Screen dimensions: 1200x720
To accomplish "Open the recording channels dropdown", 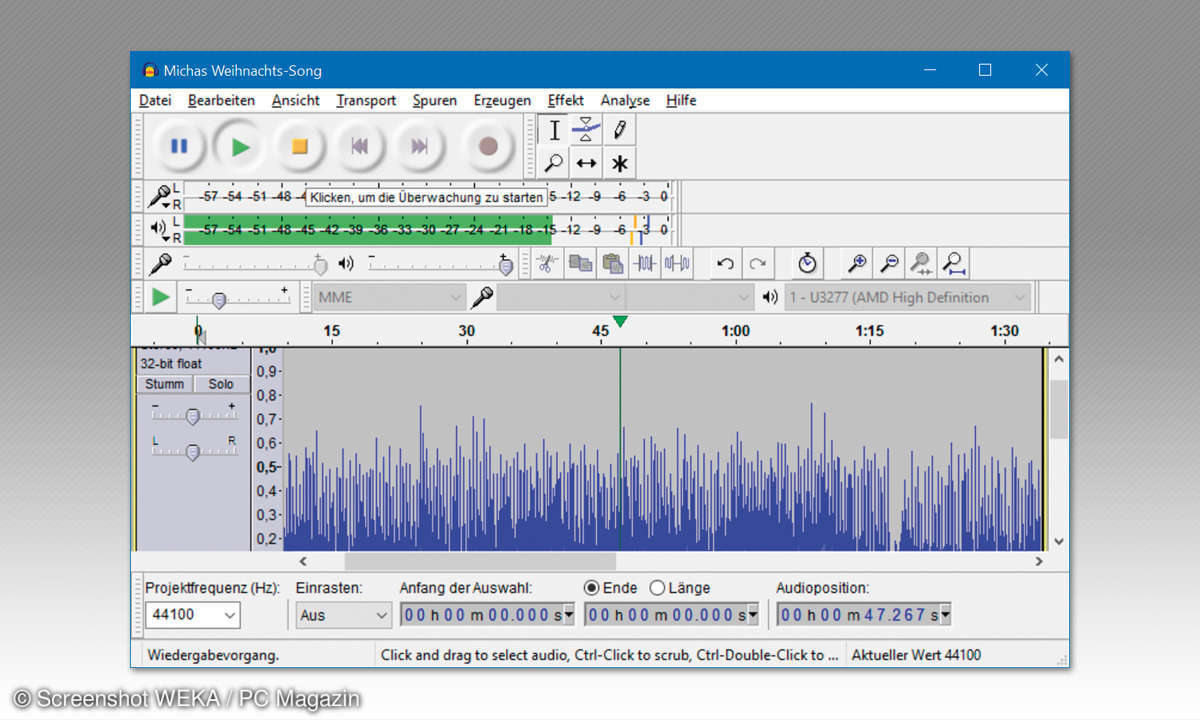I will tap(690, 297).
